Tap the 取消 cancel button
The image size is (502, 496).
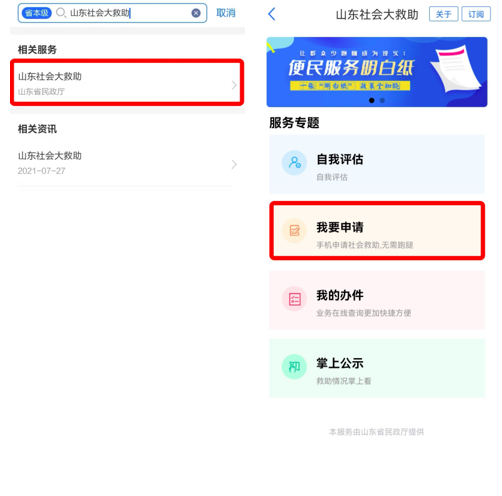pos(226,13)
